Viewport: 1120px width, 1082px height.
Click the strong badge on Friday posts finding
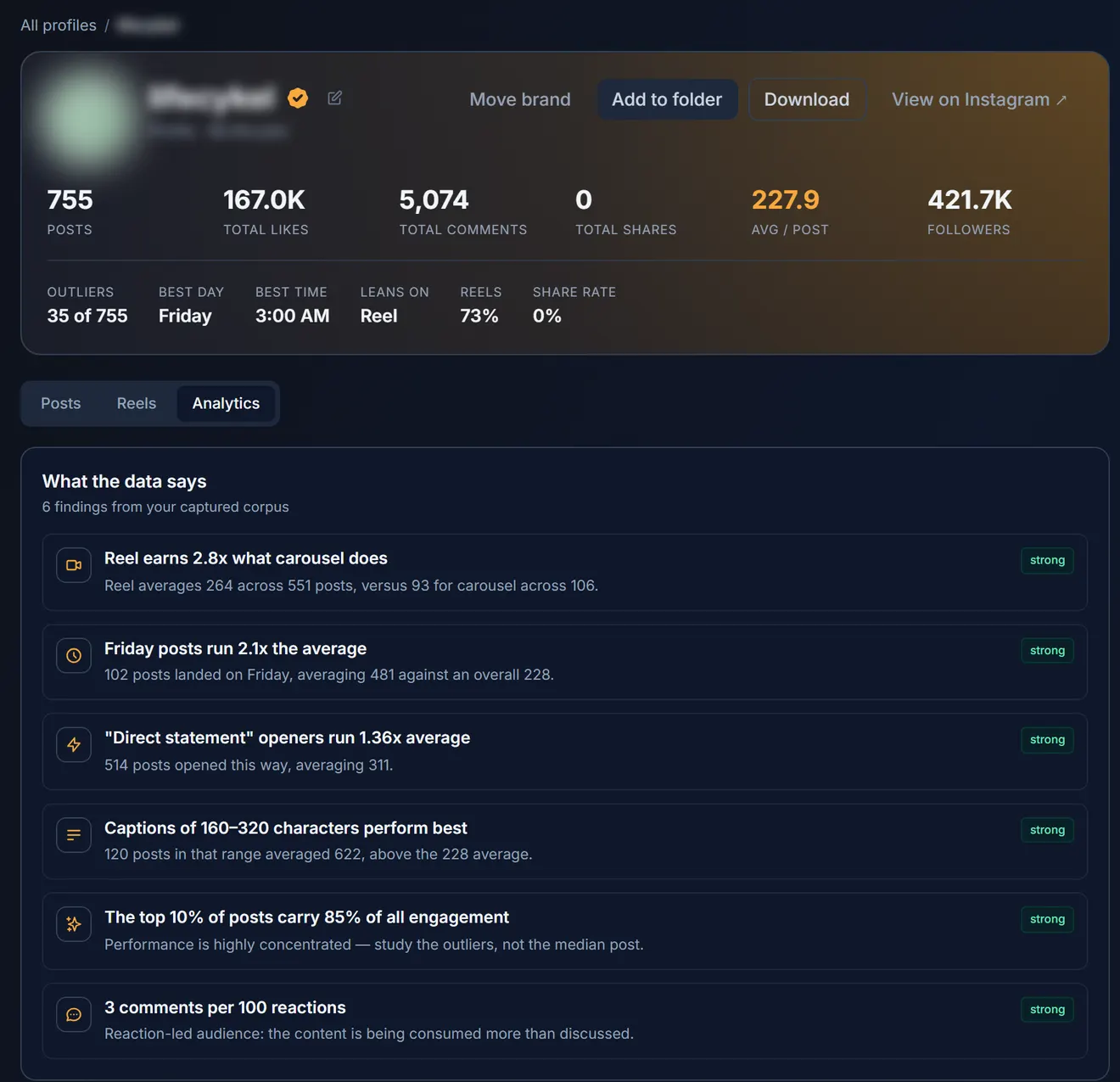point(1047,650)
